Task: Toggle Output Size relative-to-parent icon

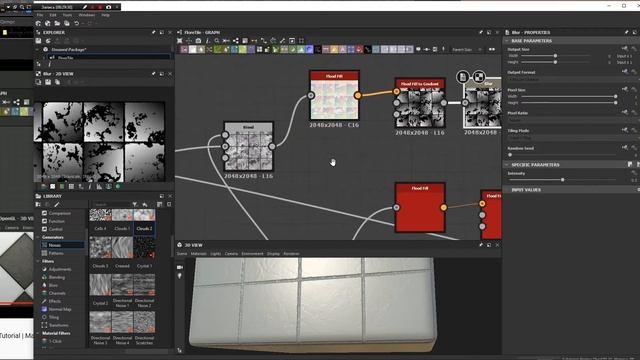Action: point(624,49)
